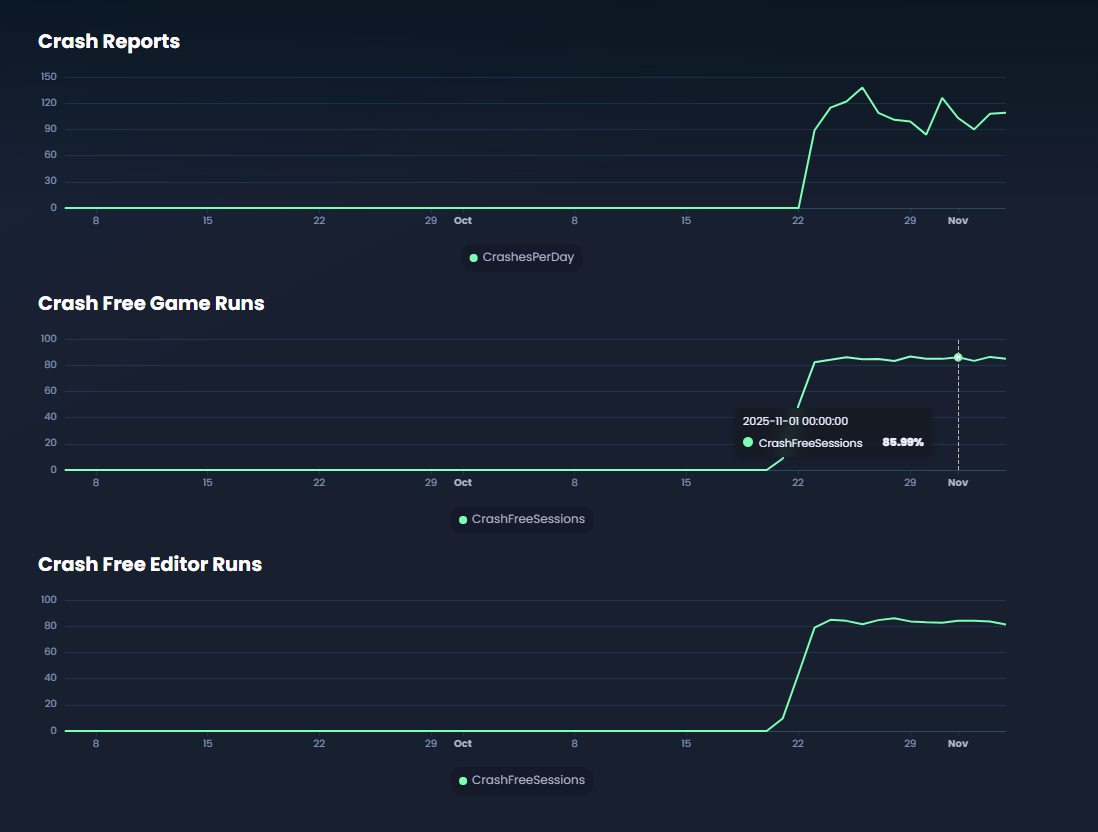Viewport: 1098px width, 832px height.
Task: Click the 100 y-axis label on Editor Runs chart
Action: point(49,600)
